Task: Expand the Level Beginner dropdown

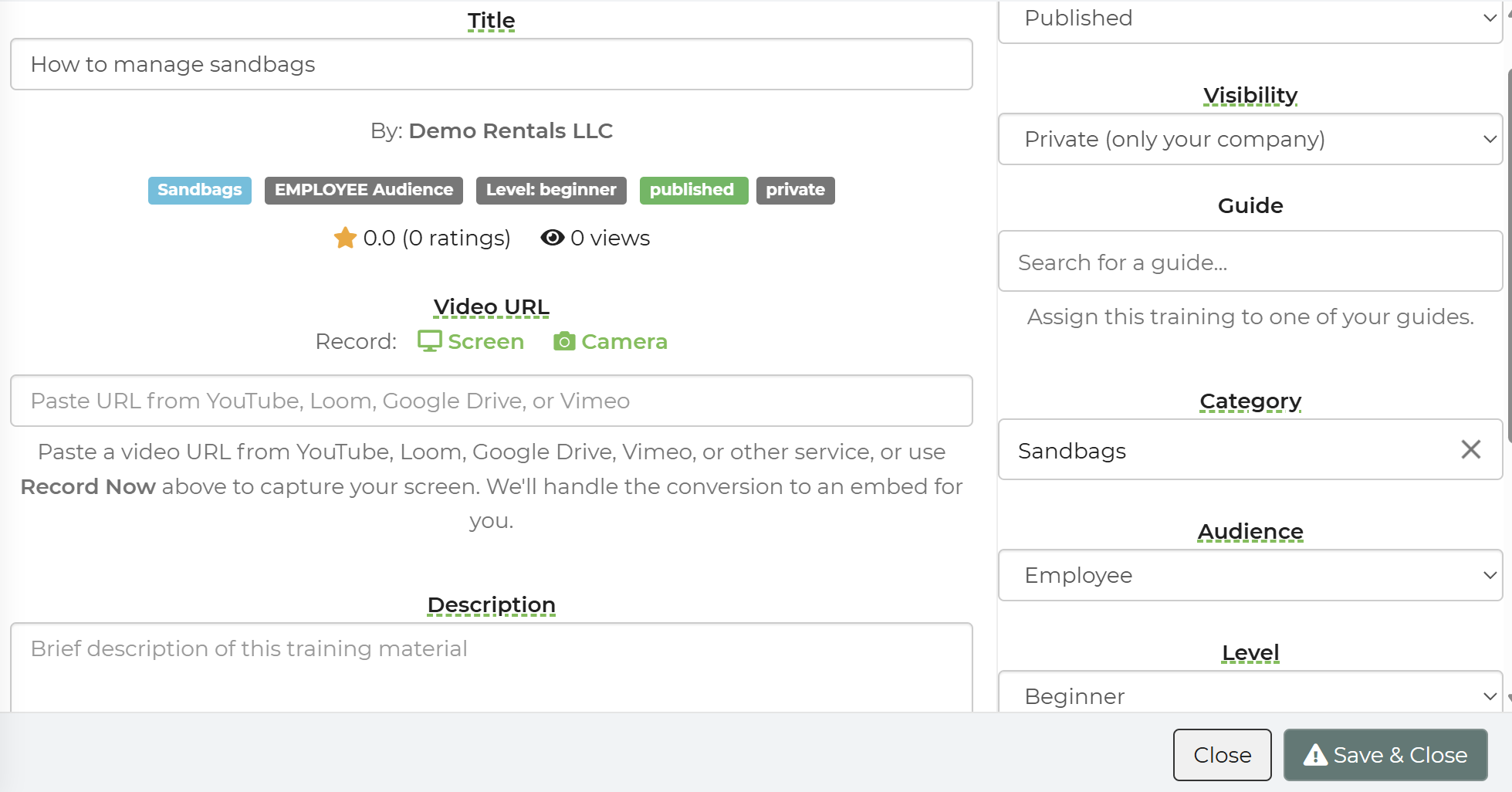Action: pos(1250,695)
